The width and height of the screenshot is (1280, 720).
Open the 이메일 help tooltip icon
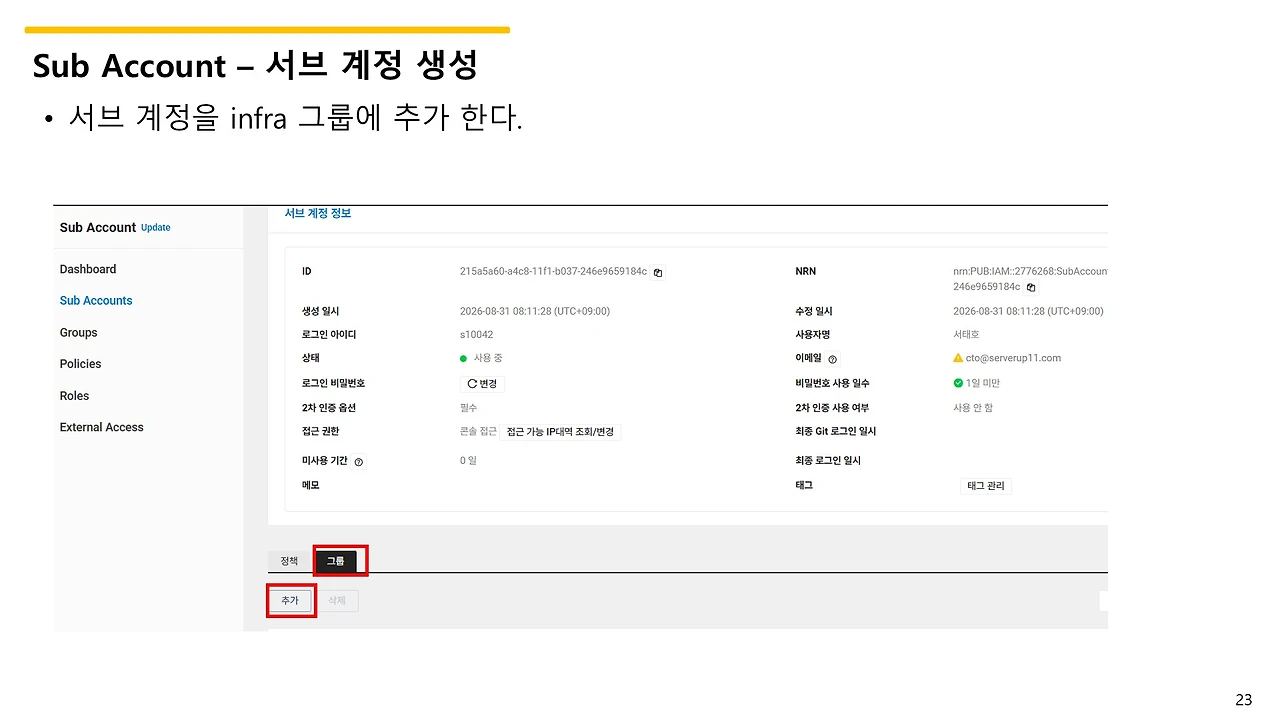833,358
